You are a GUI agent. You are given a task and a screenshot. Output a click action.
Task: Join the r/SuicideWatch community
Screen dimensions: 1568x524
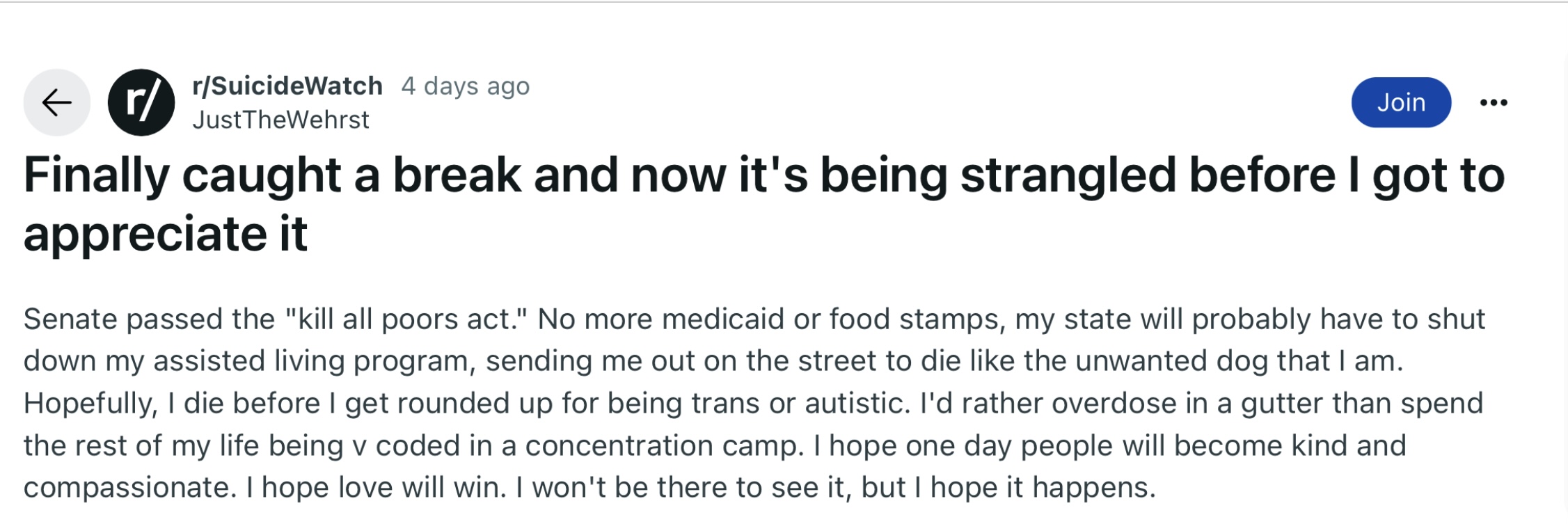[1401, 102]
